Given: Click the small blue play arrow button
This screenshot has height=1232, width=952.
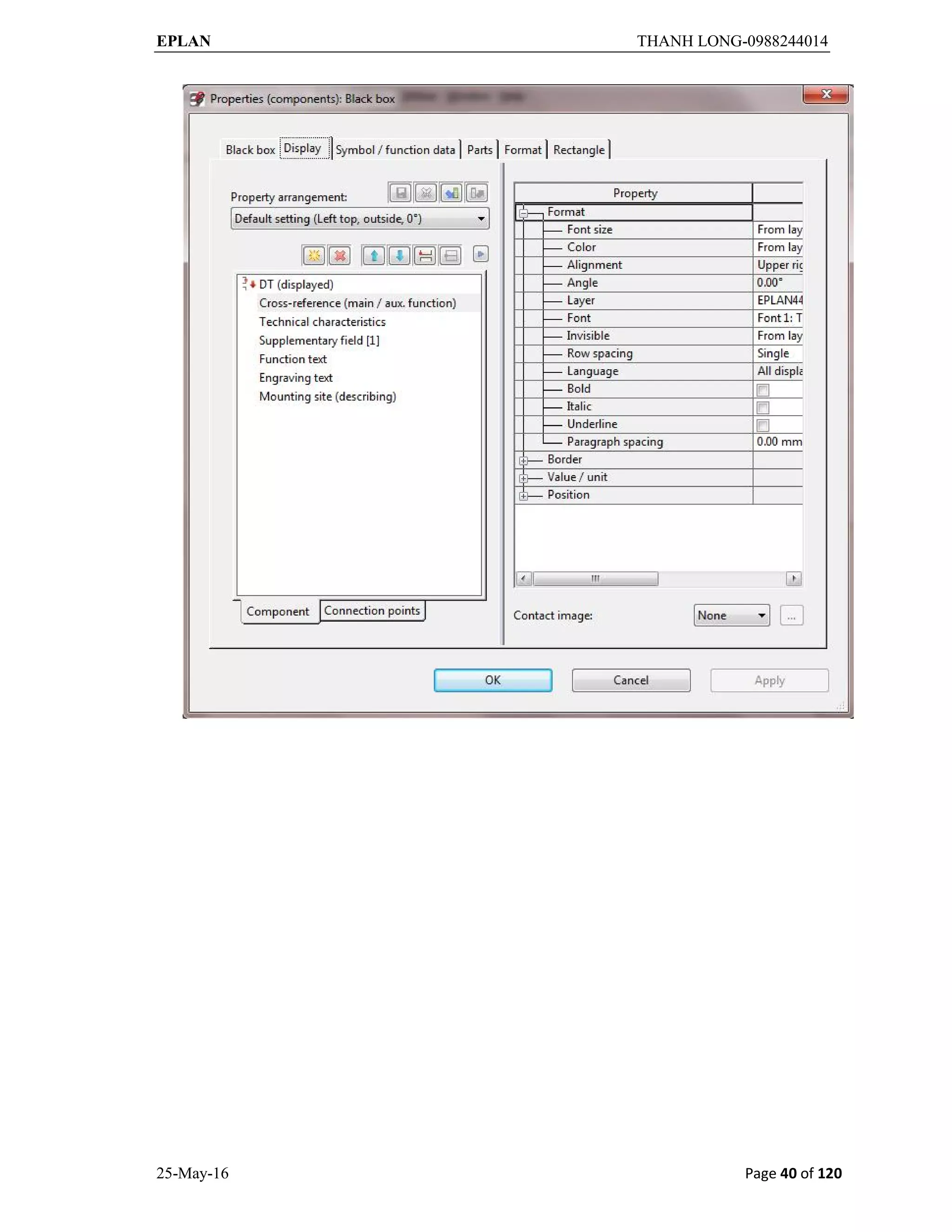Looking at the screenshot, I should [481, 254].
